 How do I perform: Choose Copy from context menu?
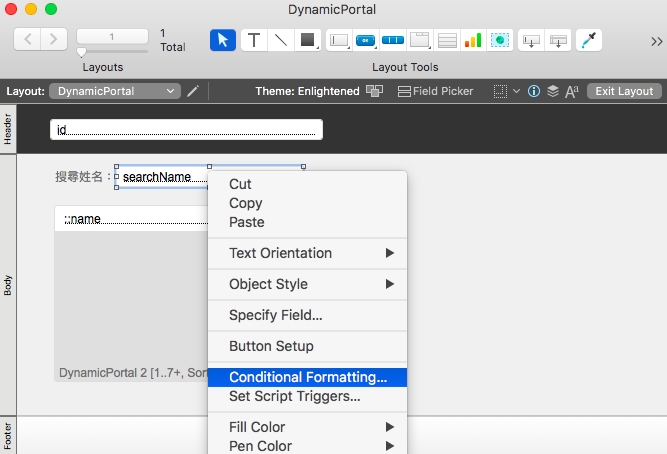pos(308,203)
